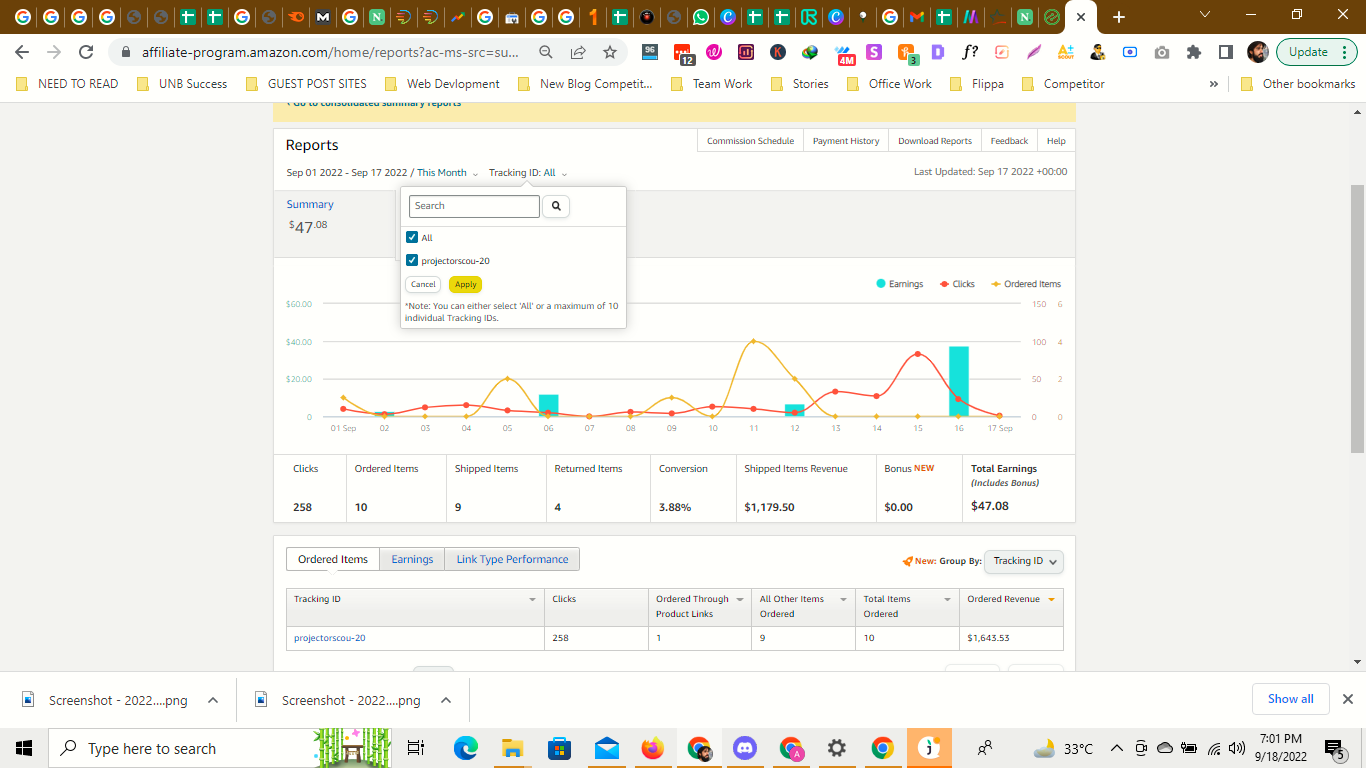Click the Feedback tab
Viewport: 1366px width, 768px height.
1009,141
